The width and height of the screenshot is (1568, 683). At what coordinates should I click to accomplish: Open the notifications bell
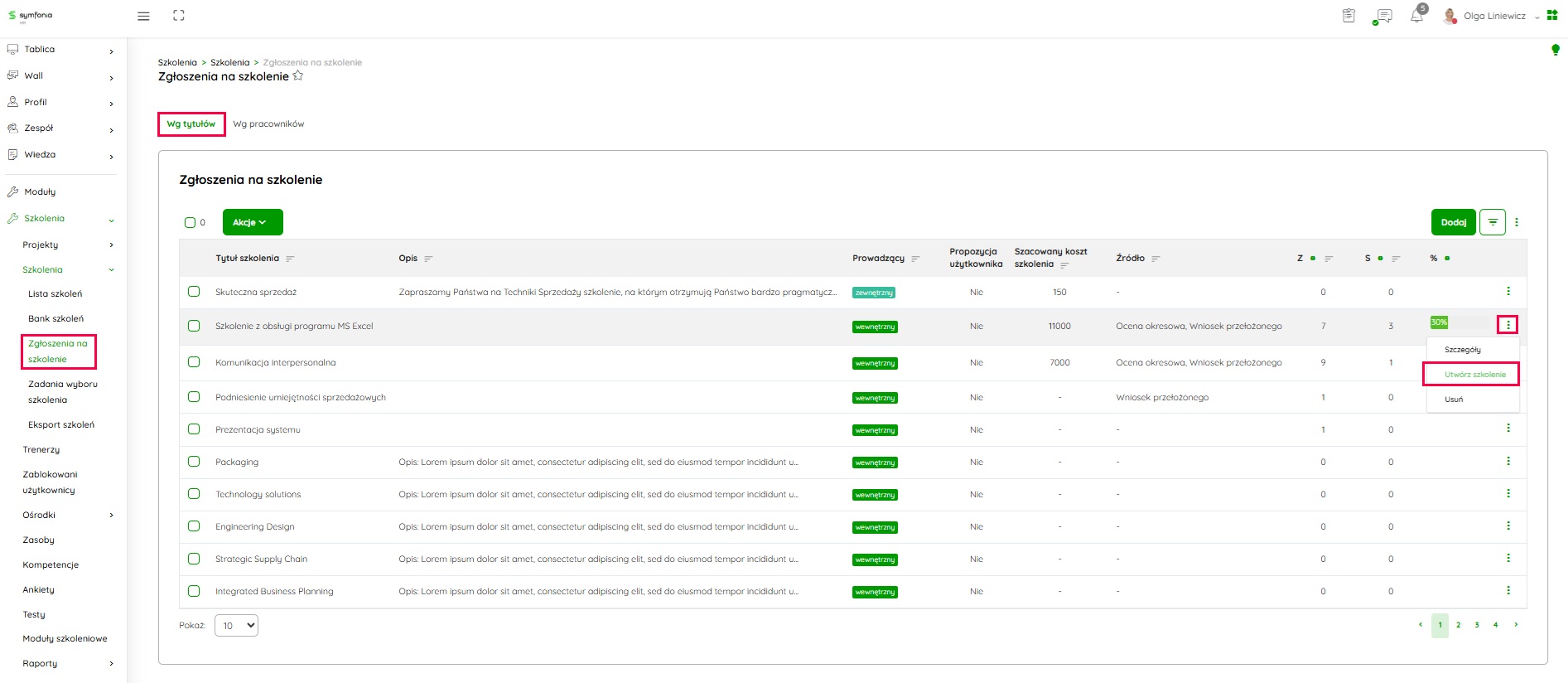click(1417, 16)
